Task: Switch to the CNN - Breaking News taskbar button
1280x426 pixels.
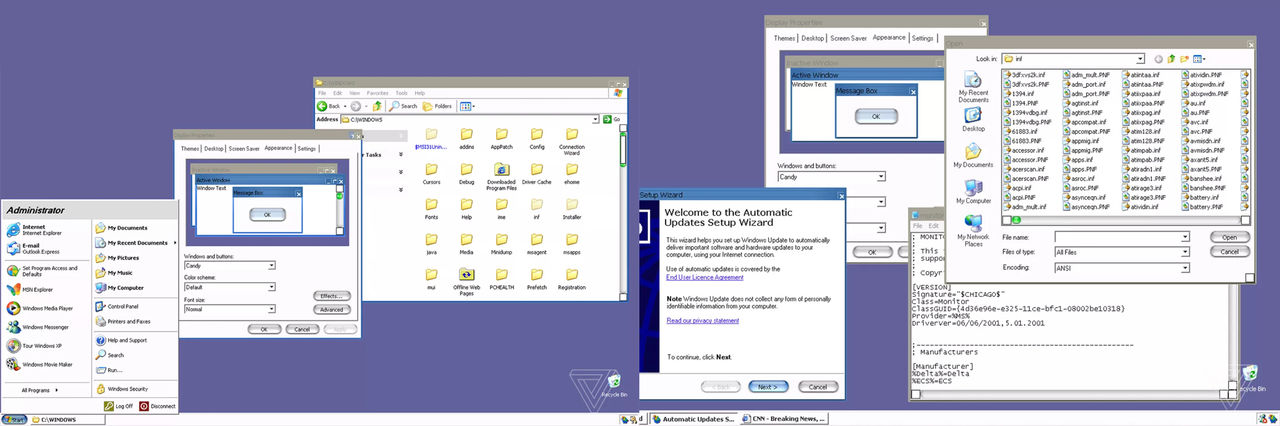Action: pos(785,419)
